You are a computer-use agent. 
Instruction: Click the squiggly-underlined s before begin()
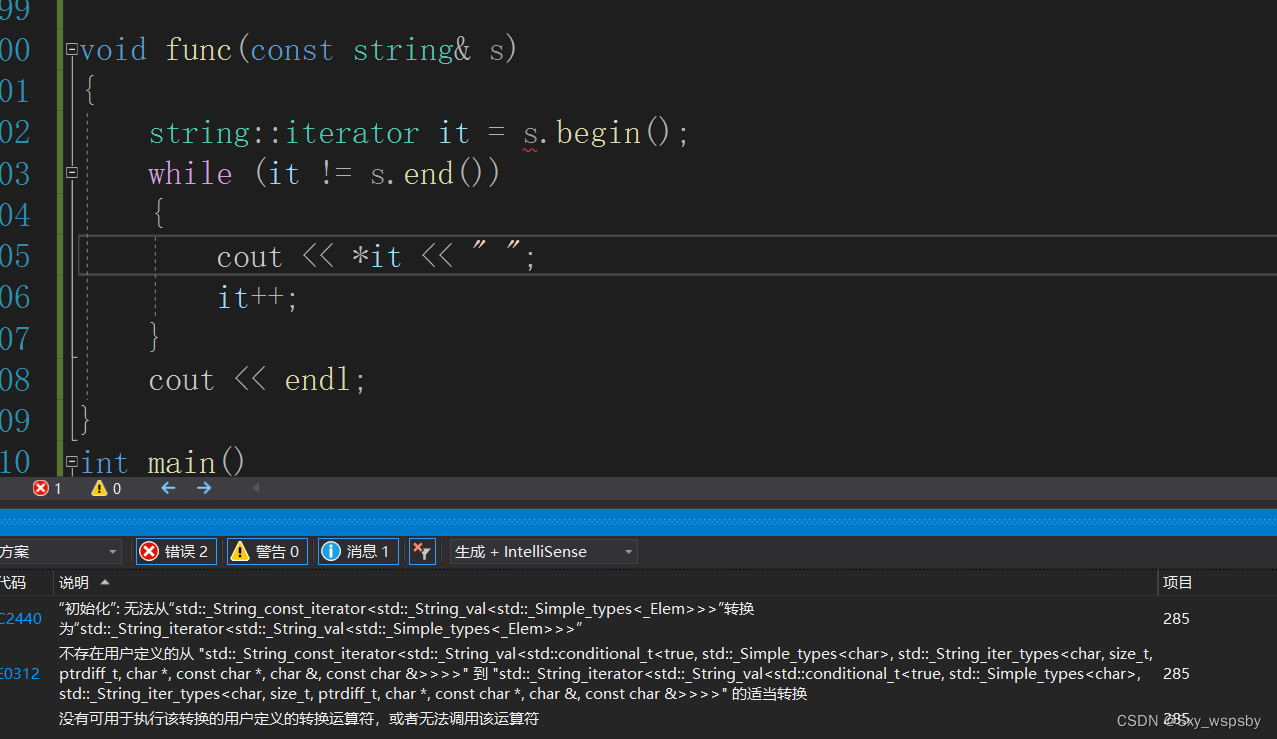(x=531, y=134)
